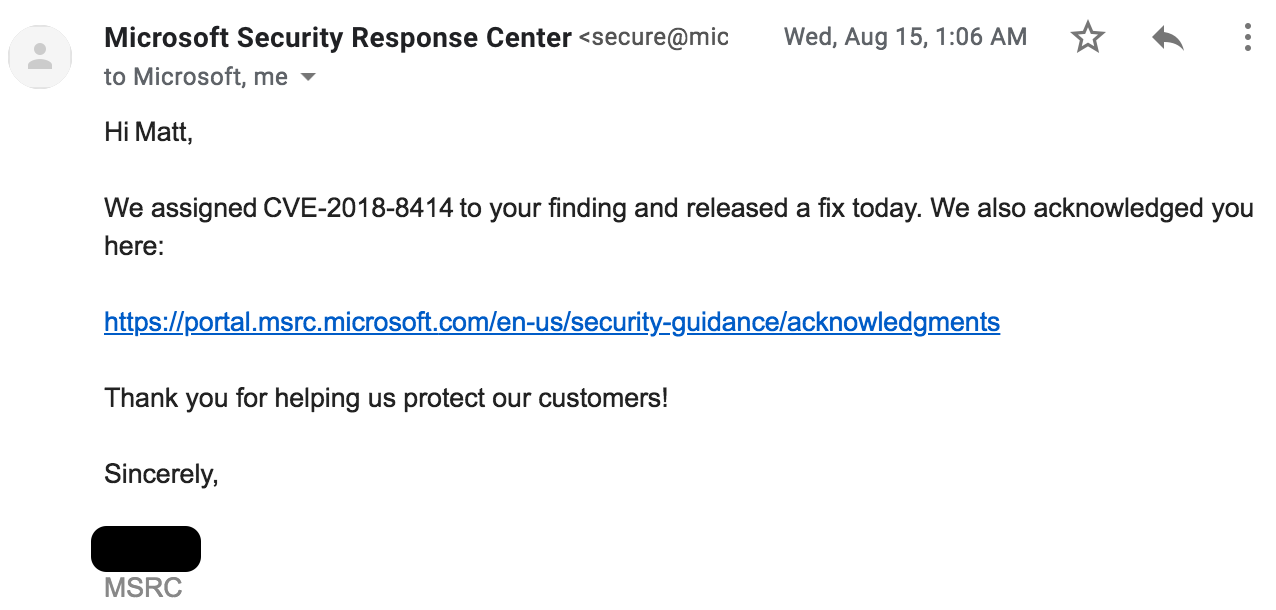
Task: Expand recipient details arrow beside "to Microsoft, me"
Action: click(x=308, y=77)
